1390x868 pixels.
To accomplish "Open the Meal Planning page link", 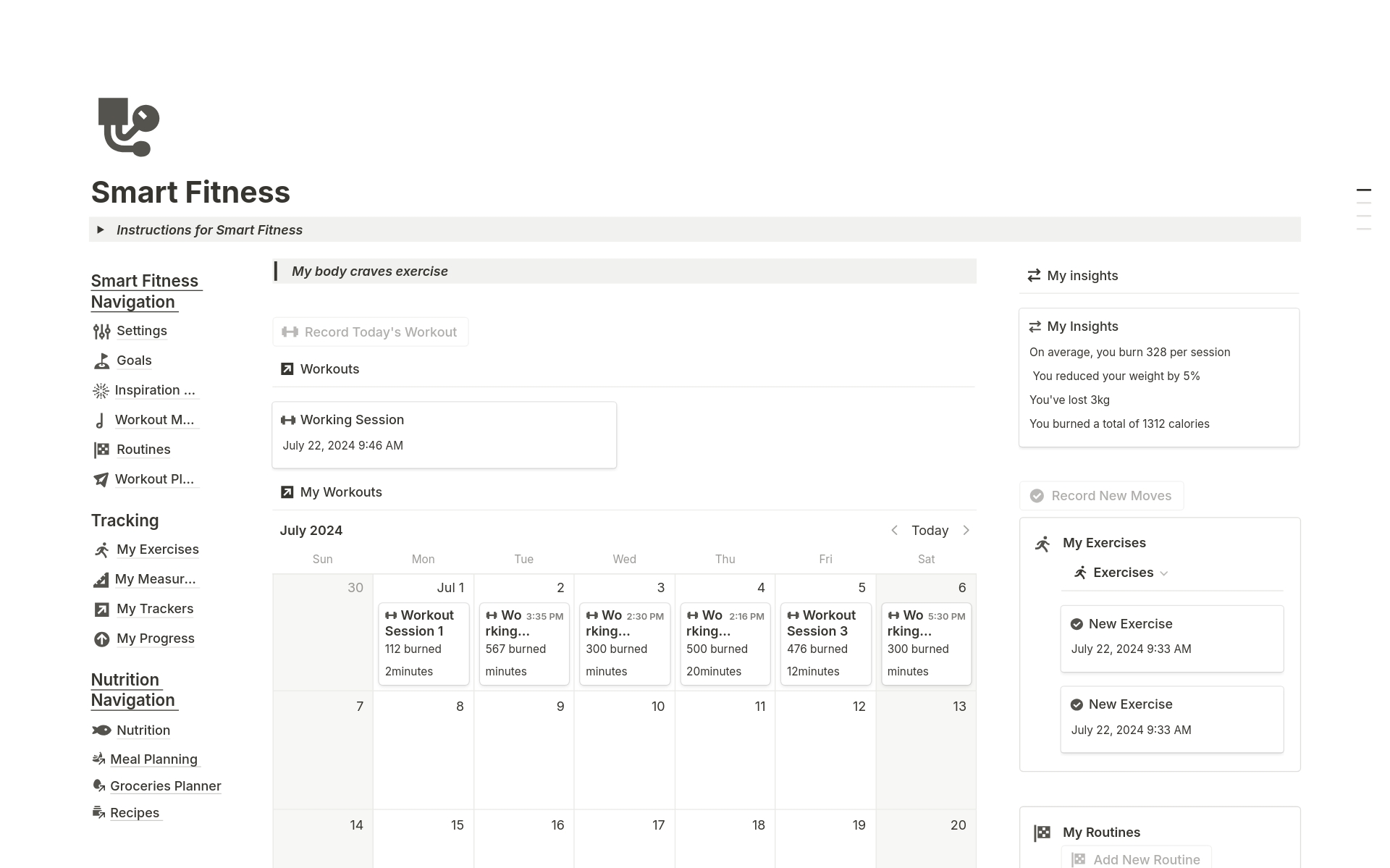I will coord(153,759).
